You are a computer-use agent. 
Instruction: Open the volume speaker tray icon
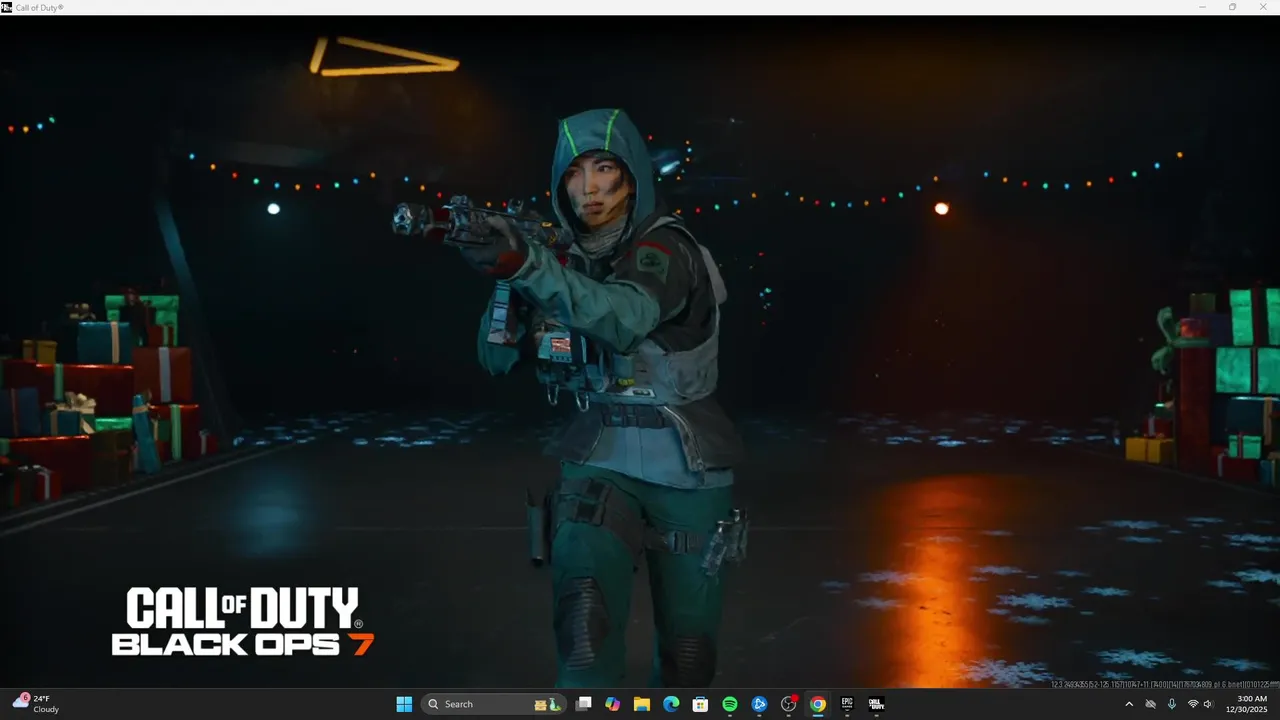click(1208, 704)
